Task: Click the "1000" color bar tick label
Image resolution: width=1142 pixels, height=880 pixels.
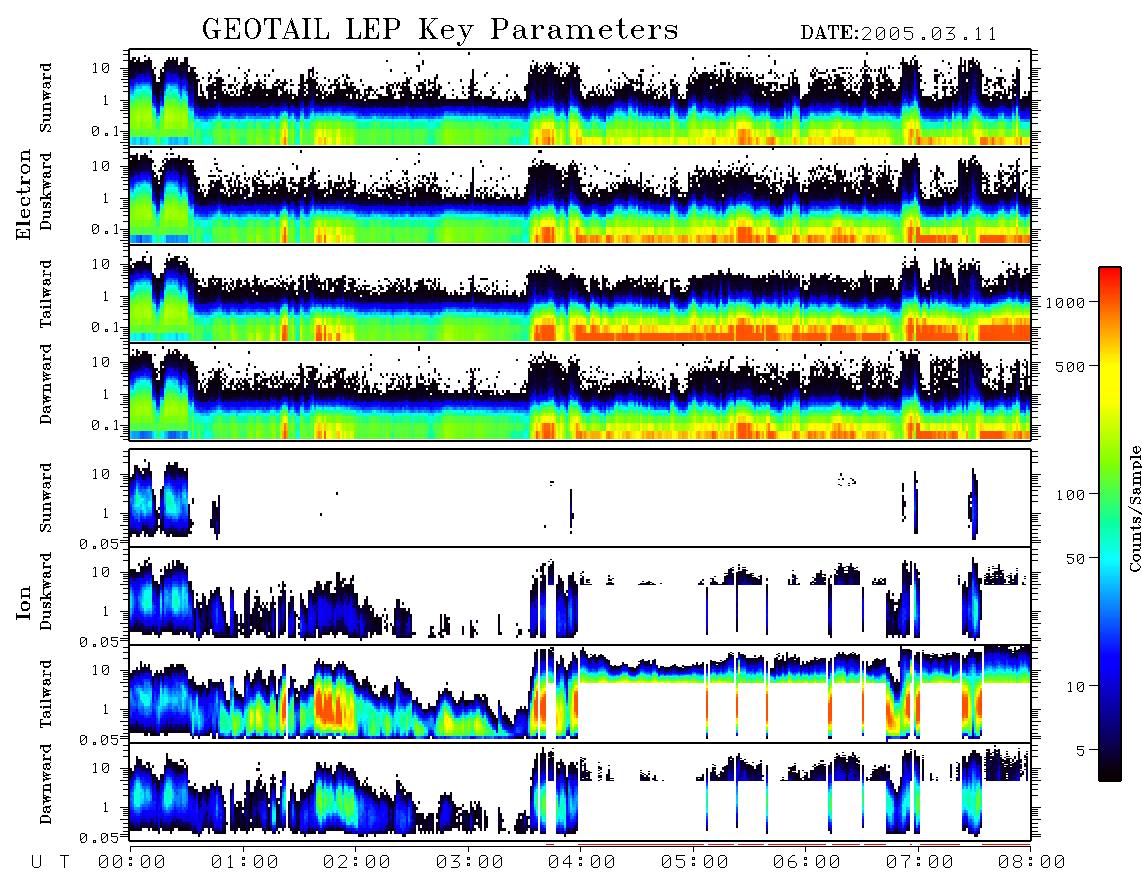Action: coord(1066,303)
